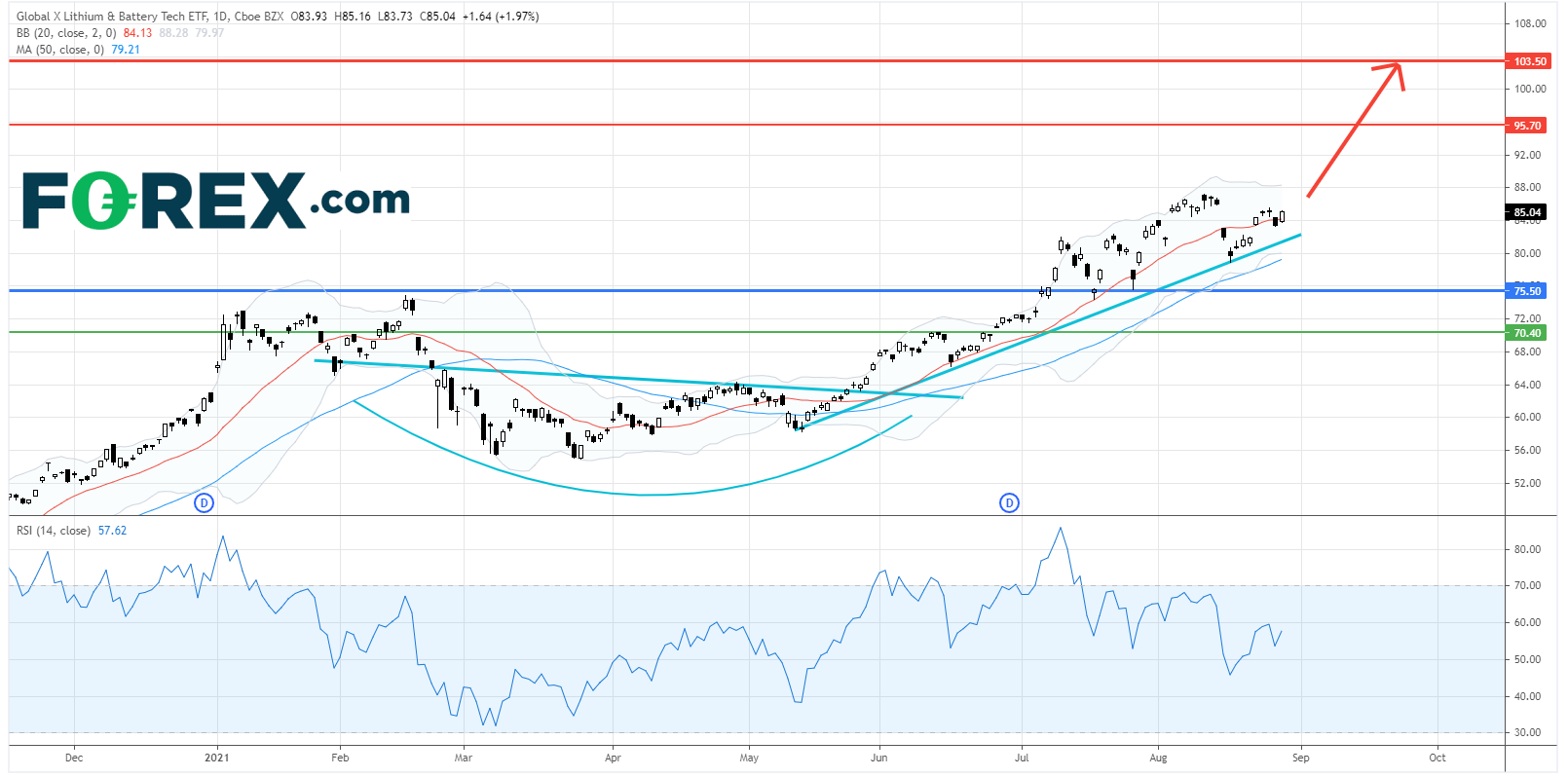This screenshot has width=1568, height=777.
Task: Click the red 95.70 price level label
Action: point(1527,126)
